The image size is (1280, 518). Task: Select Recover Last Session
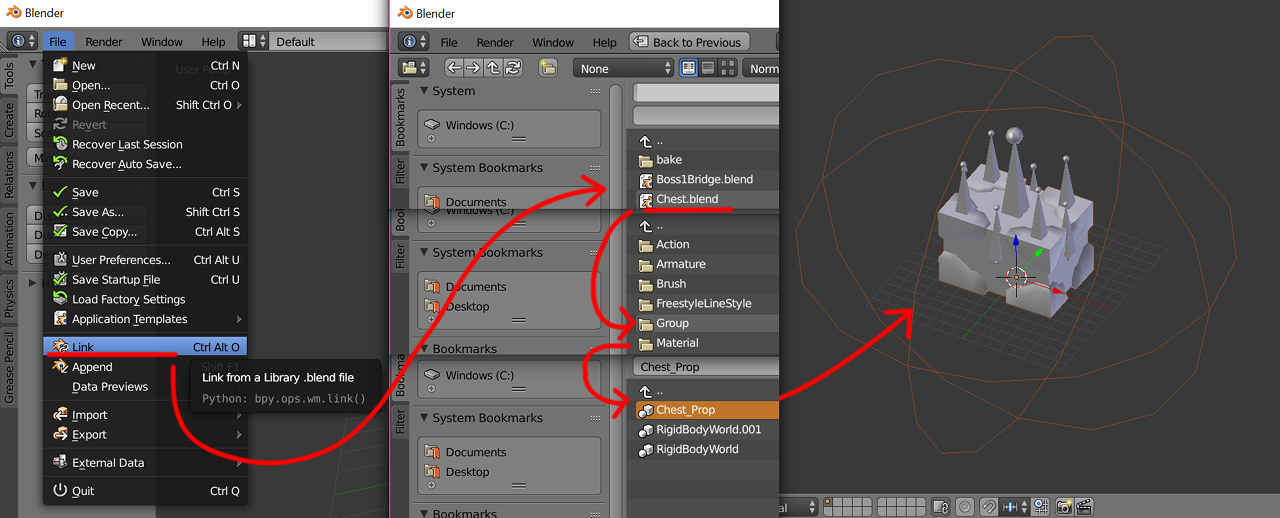coord(146,144)
